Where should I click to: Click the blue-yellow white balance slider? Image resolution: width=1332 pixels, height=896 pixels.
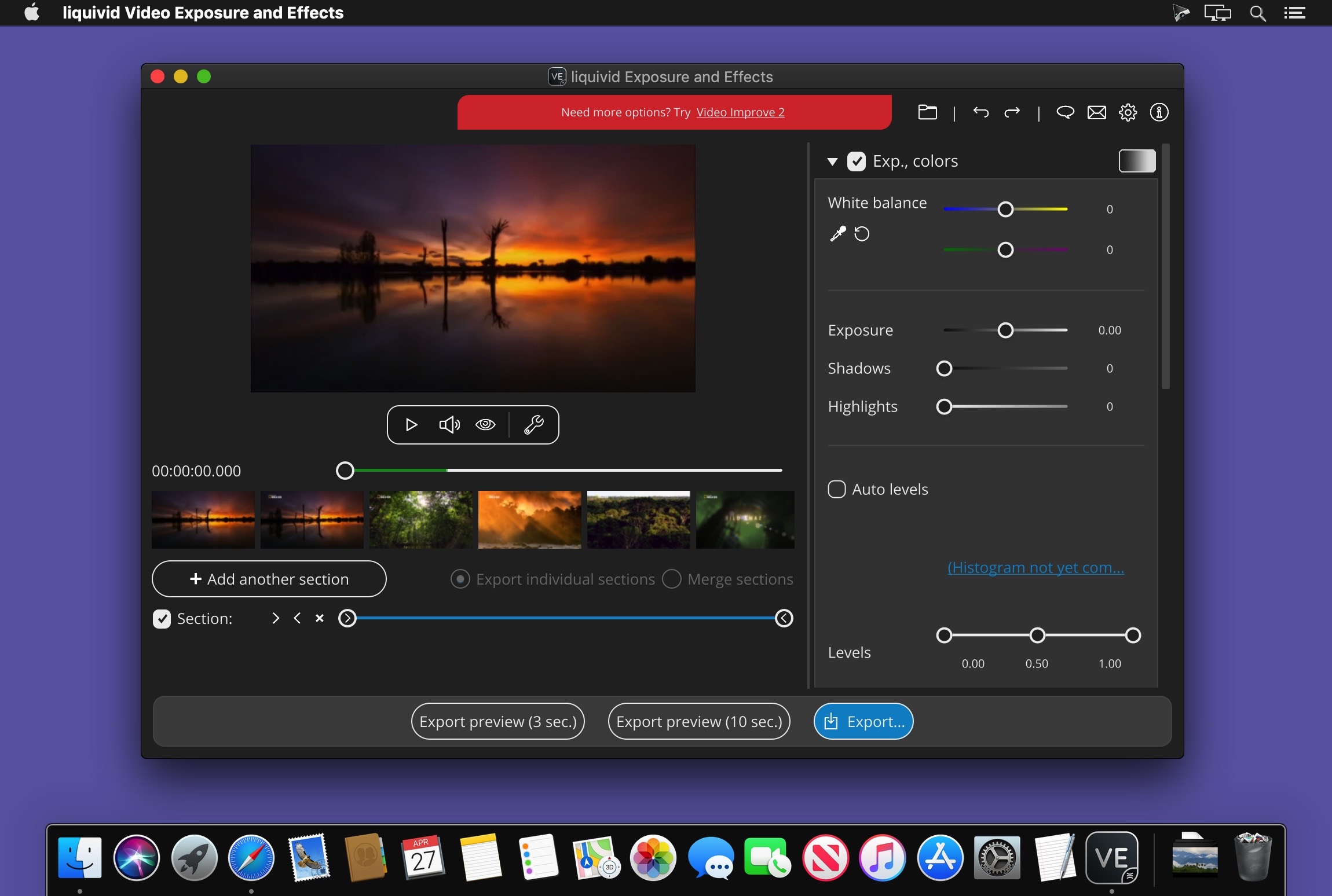tap(1005, 209)
